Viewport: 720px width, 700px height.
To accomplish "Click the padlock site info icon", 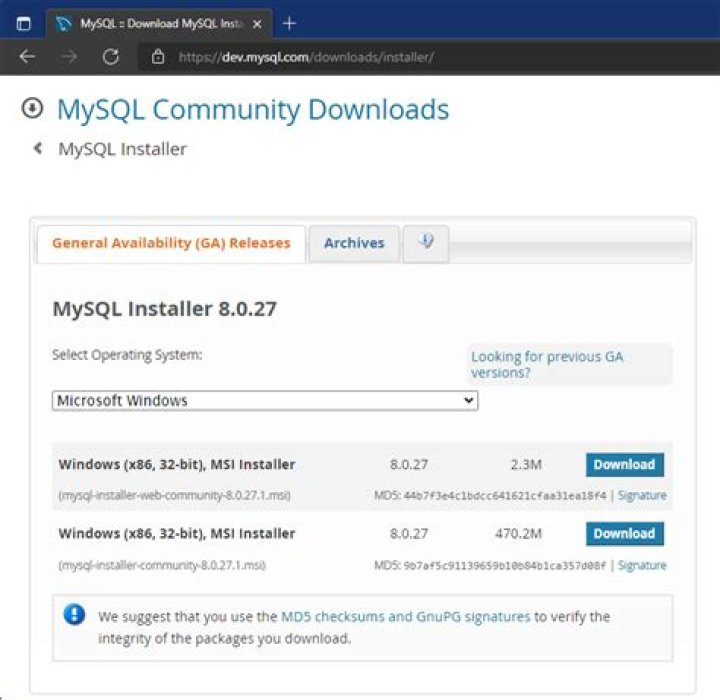I will (x=158, y=56).
